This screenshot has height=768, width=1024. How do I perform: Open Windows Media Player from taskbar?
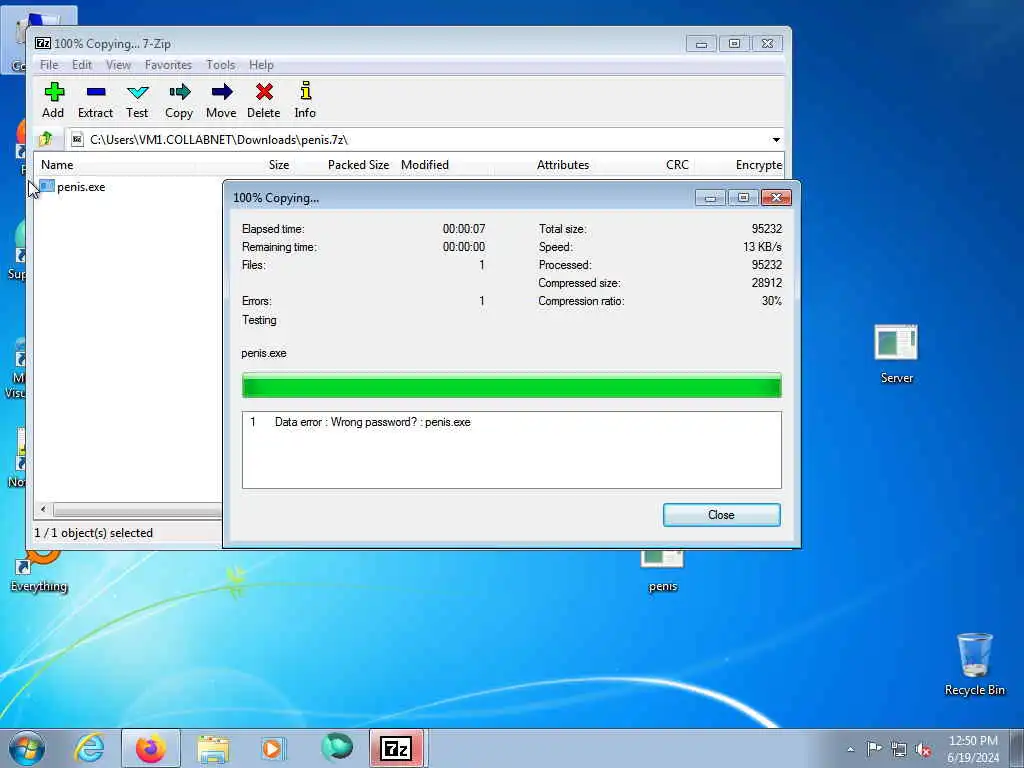point(272,748)
